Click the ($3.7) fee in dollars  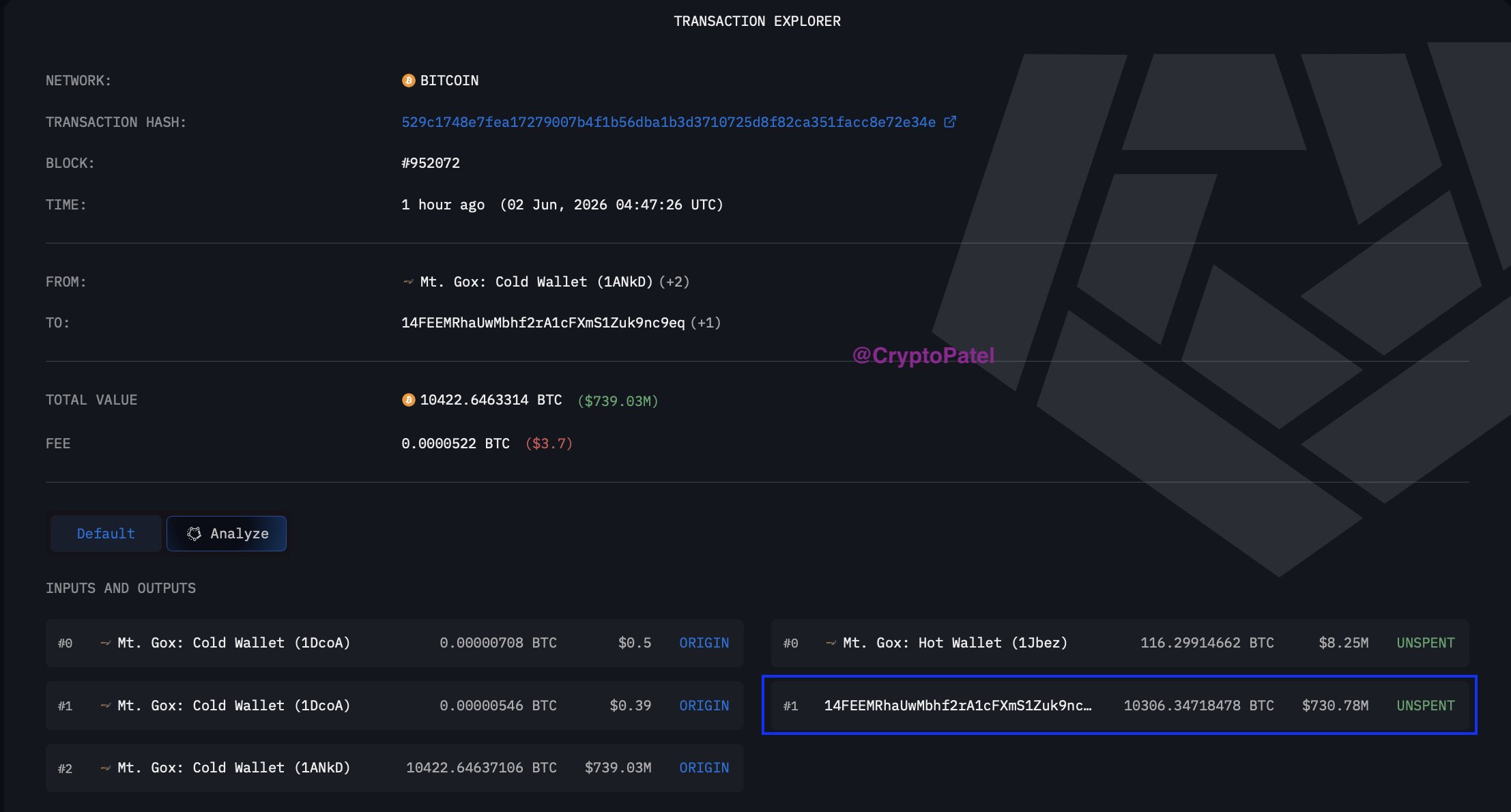549,444
